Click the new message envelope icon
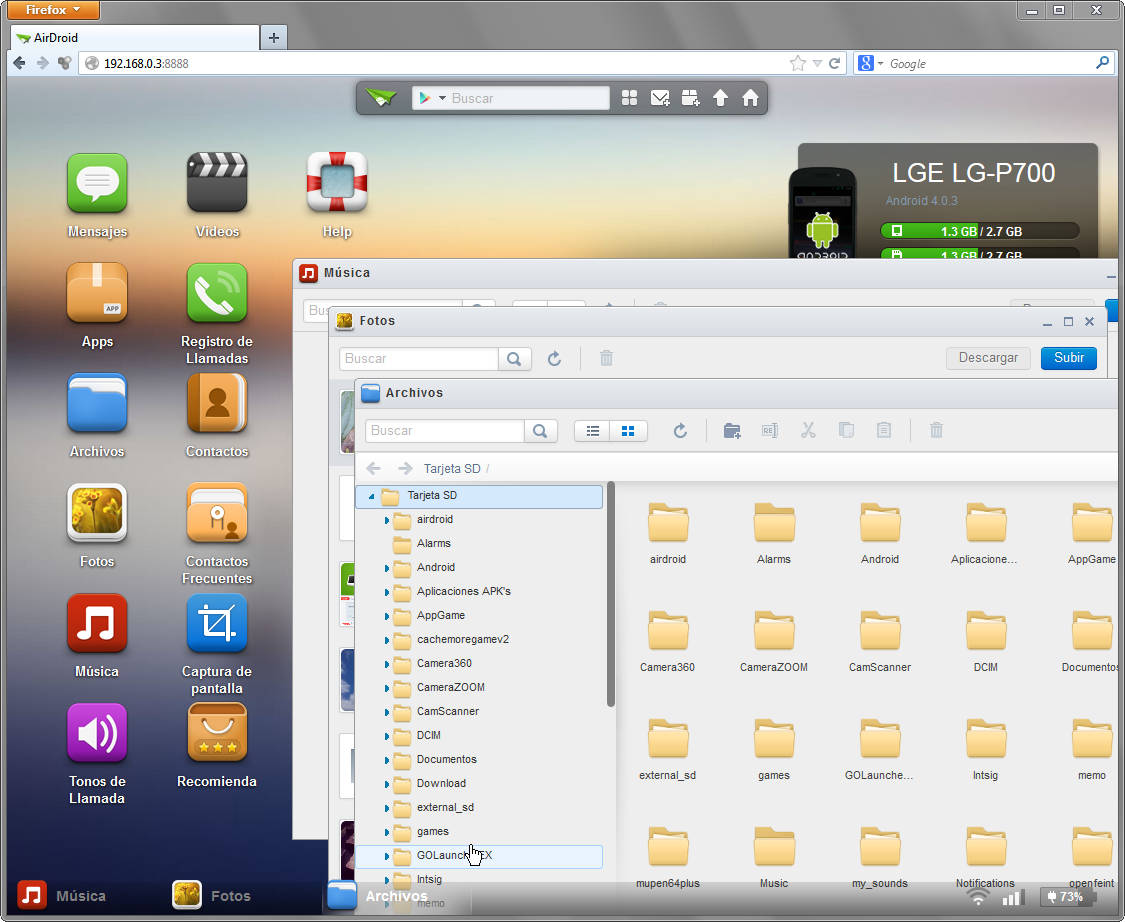 click(660, 98)
